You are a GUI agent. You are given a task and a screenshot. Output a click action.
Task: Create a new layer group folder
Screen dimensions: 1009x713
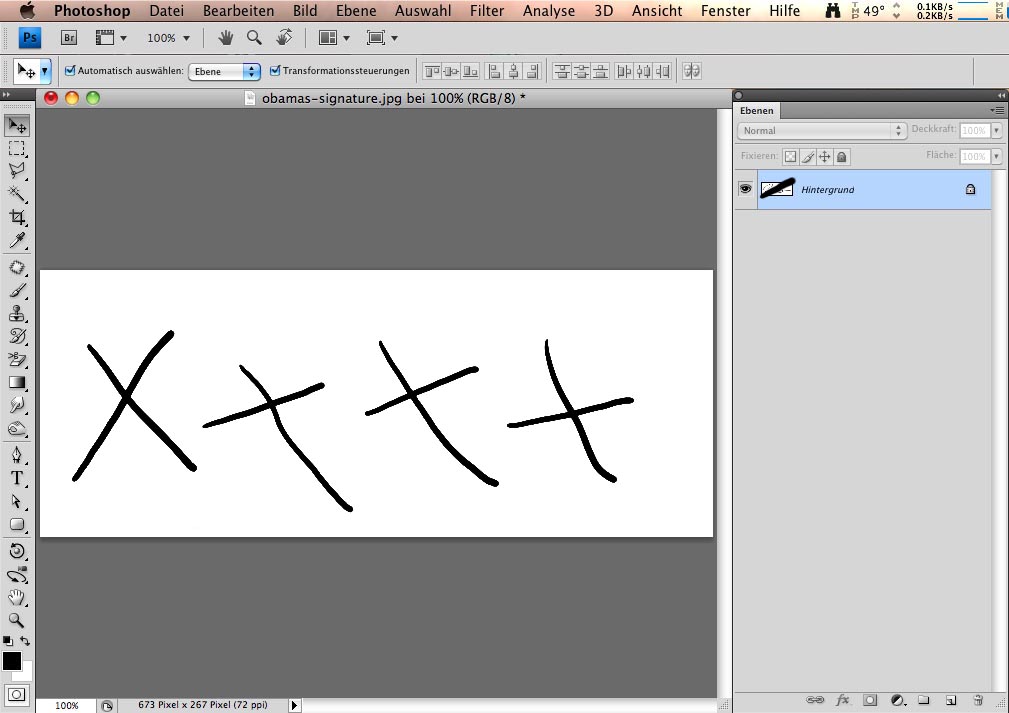[x=924, y=700]
